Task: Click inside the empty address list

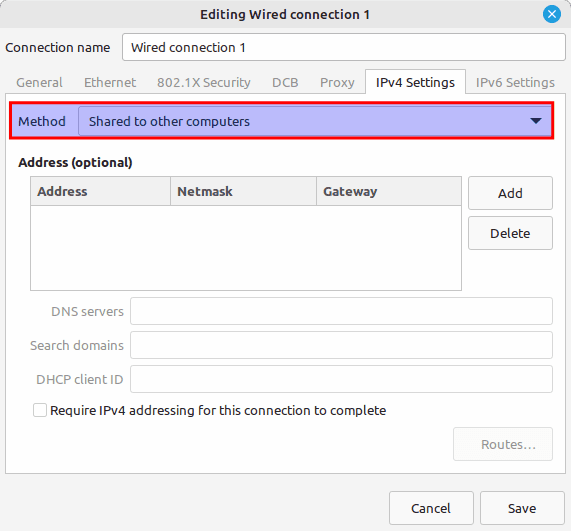Action: (246, 248)
